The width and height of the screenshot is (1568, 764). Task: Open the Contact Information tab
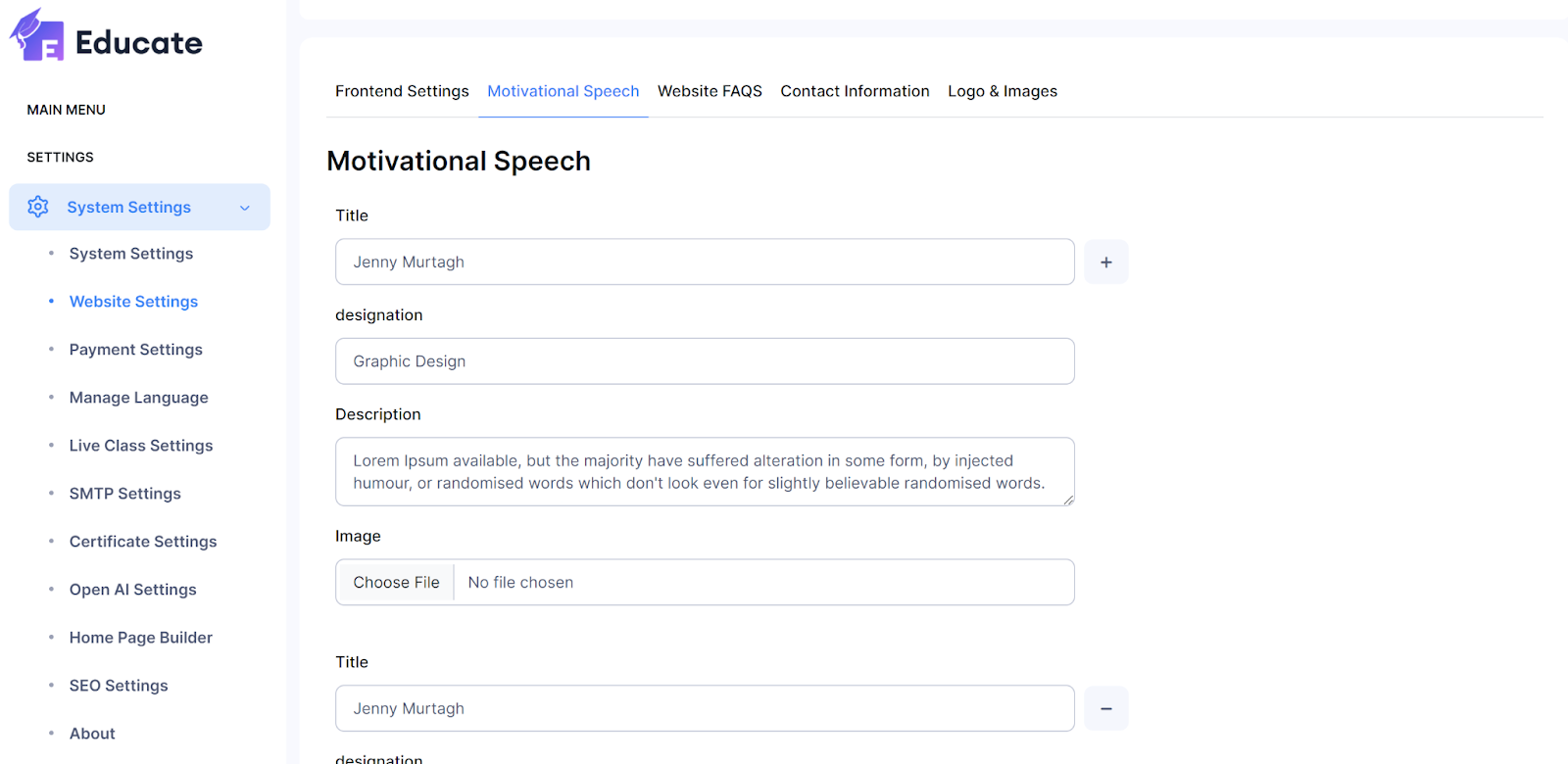[x=855, y=91]
